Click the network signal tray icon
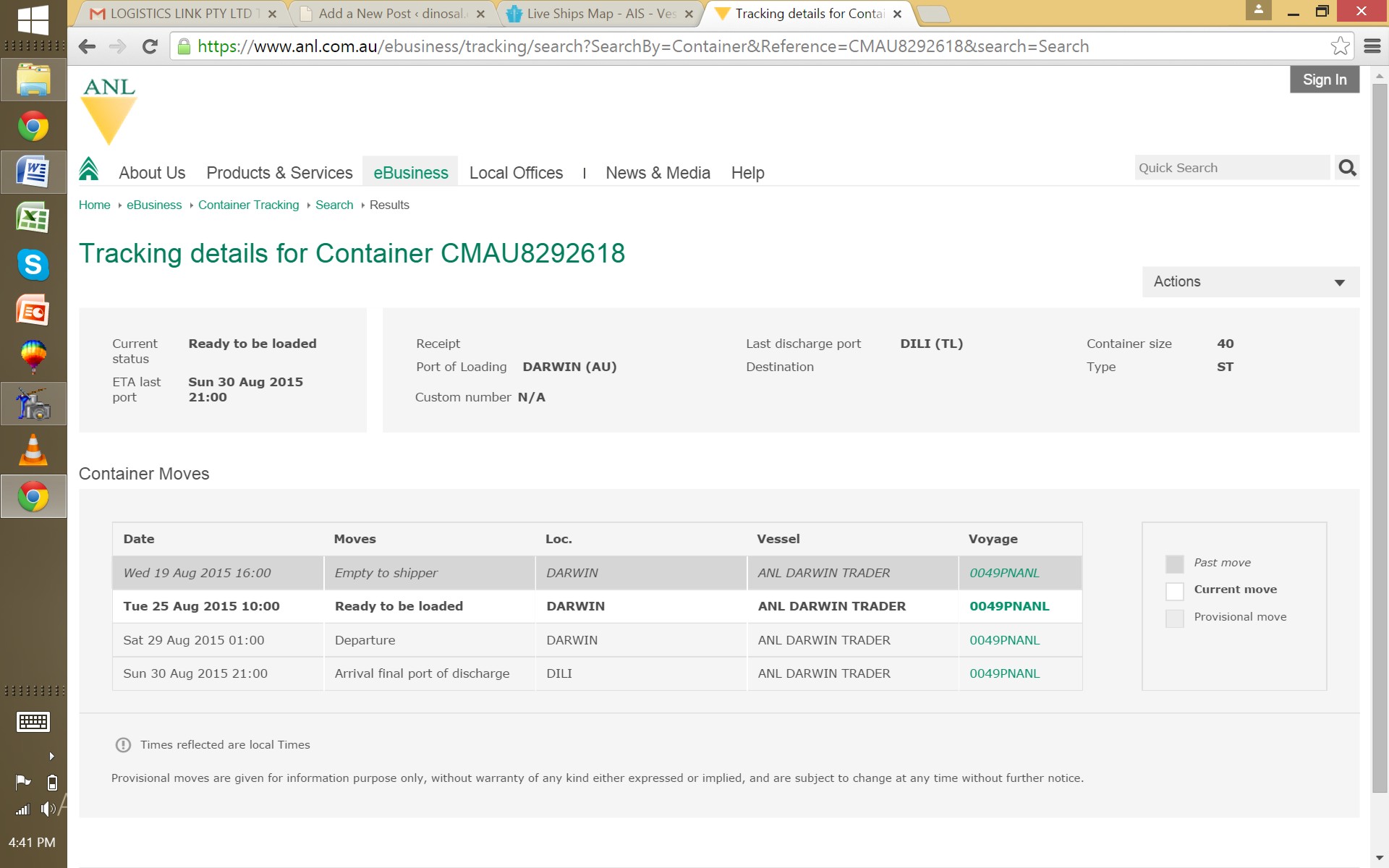The width and height of the screenshot is (1389, 868). pyautogui.click(x=22, y=809)
